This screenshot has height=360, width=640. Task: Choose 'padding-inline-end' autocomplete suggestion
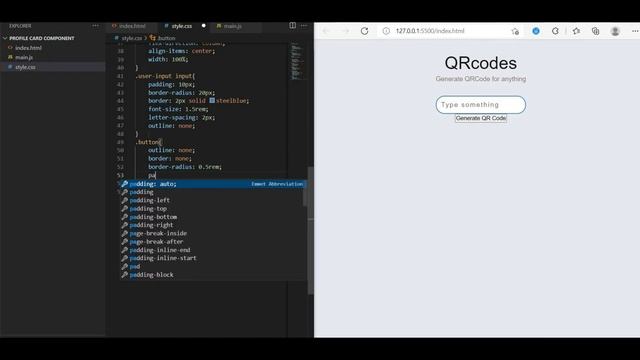(212, 250)
